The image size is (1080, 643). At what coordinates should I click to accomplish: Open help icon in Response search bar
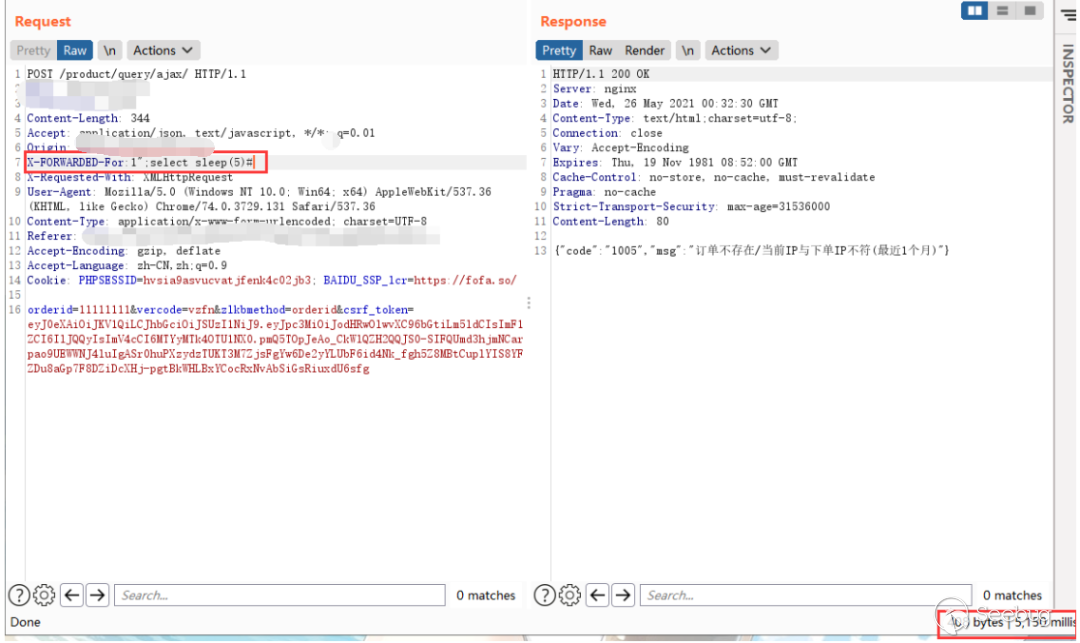tap(544, 595)
